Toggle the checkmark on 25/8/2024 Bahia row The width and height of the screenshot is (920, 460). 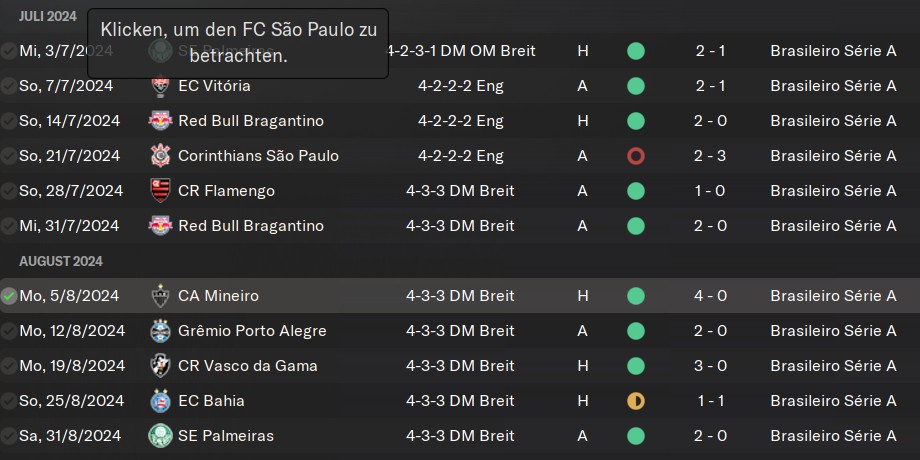tap(8, 401)
